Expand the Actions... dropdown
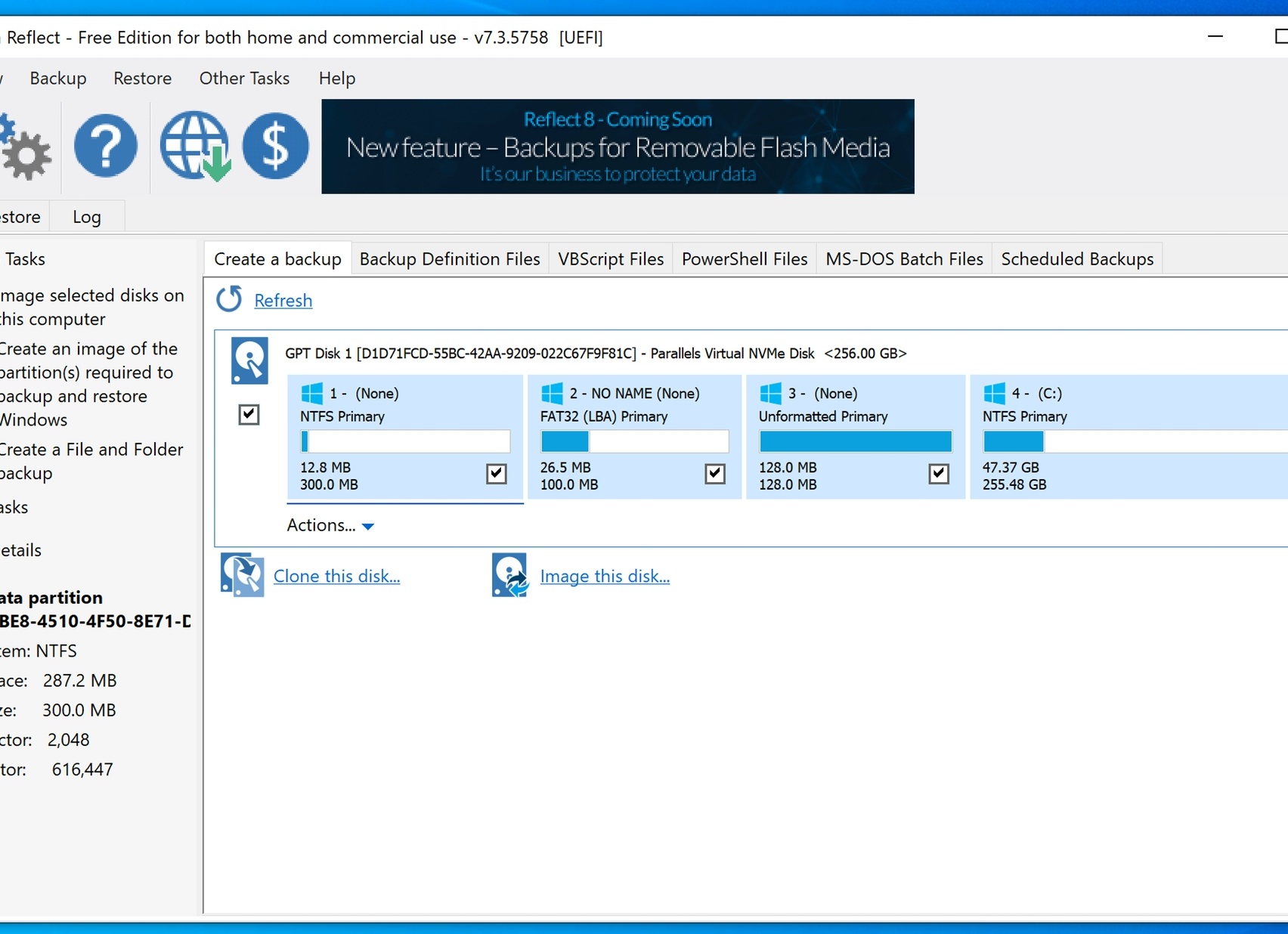 click(x=330, y=525)
